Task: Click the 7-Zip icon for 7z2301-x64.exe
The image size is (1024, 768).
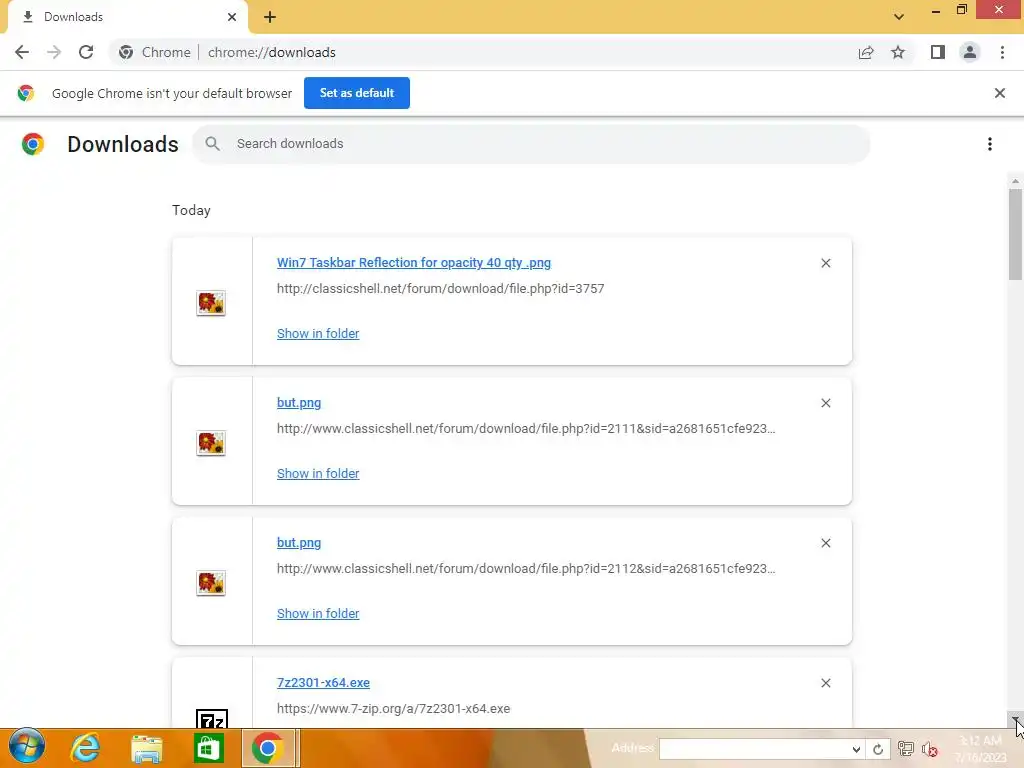Action: [212, 718]
